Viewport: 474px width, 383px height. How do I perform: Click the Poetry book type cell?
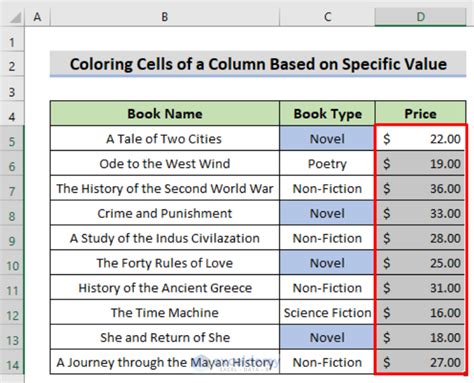327,163
